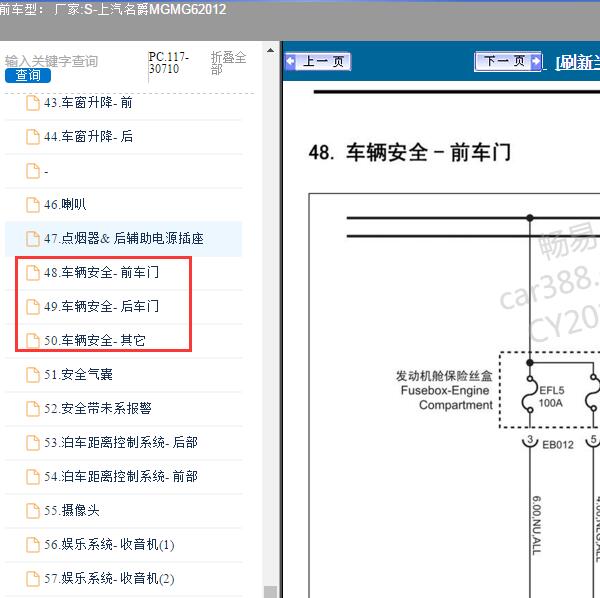
Task: Click the EB012 connector label
Action: [x=558, y=445]
